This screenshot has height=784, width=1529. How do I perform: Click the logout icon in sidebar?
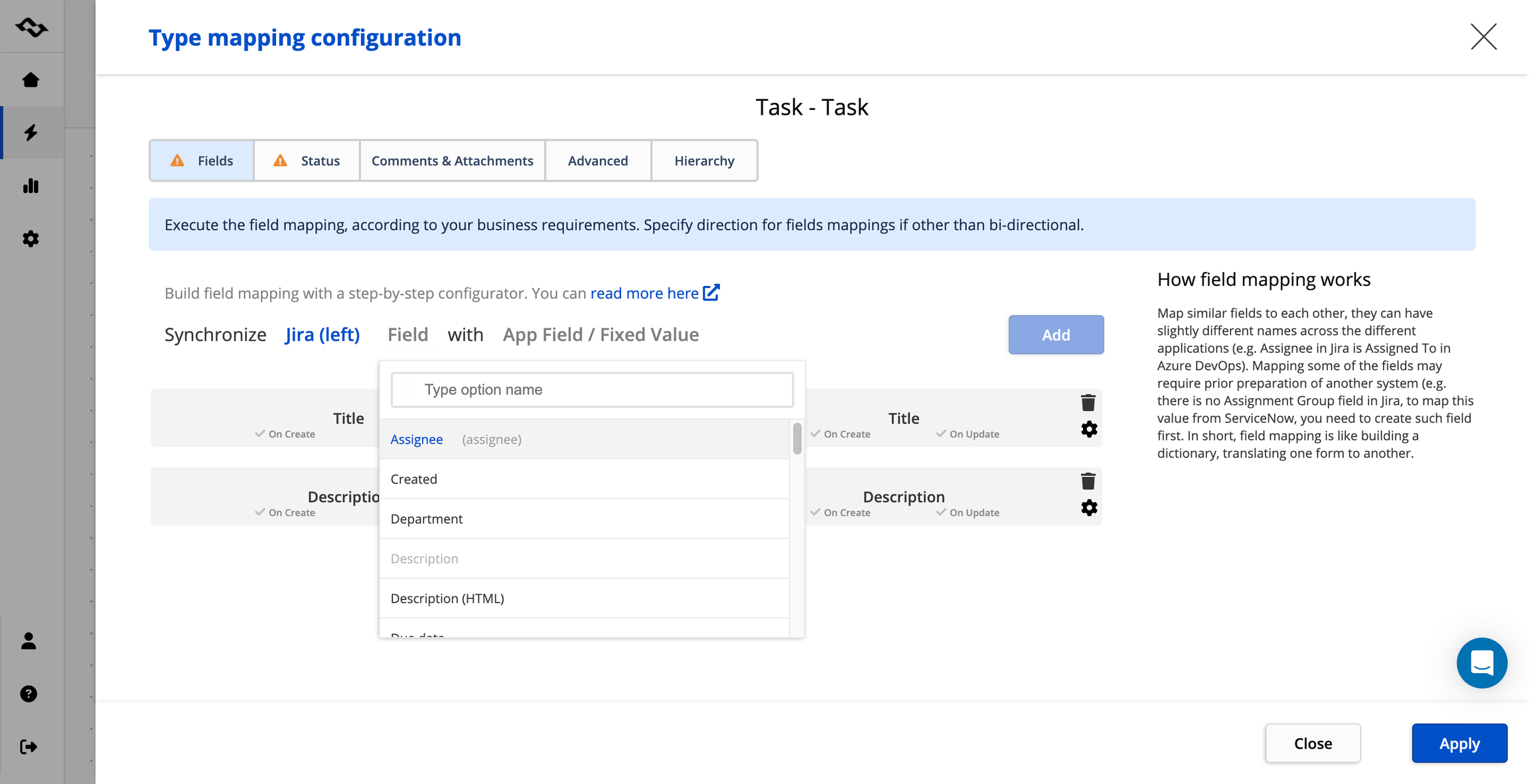29,747
